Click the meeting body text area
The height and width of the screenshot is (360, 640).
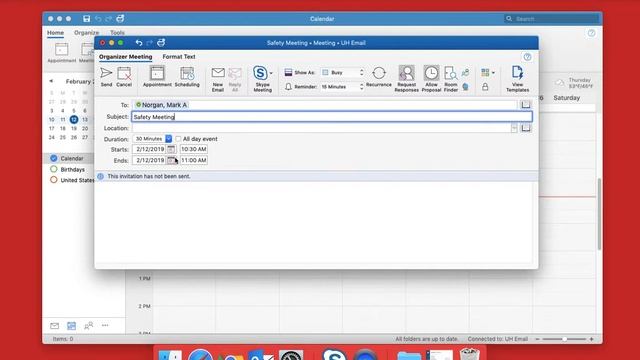click(313, 222)
